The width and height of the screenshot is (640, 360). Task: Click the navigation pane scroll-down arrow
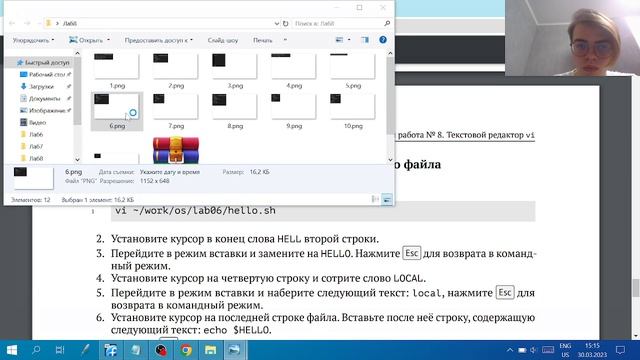pos(77,160)
